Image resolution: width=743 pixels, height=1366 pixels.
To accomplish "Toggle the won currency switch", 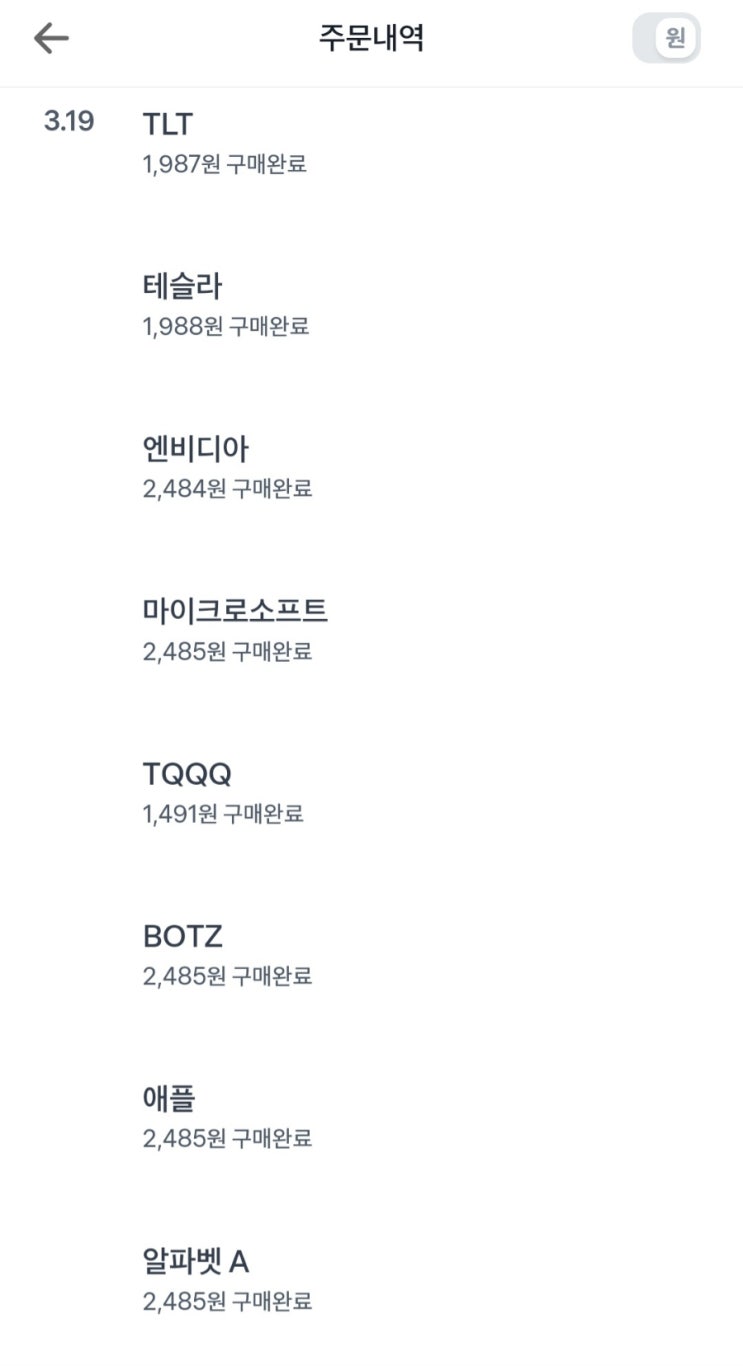I will (667, 39).
